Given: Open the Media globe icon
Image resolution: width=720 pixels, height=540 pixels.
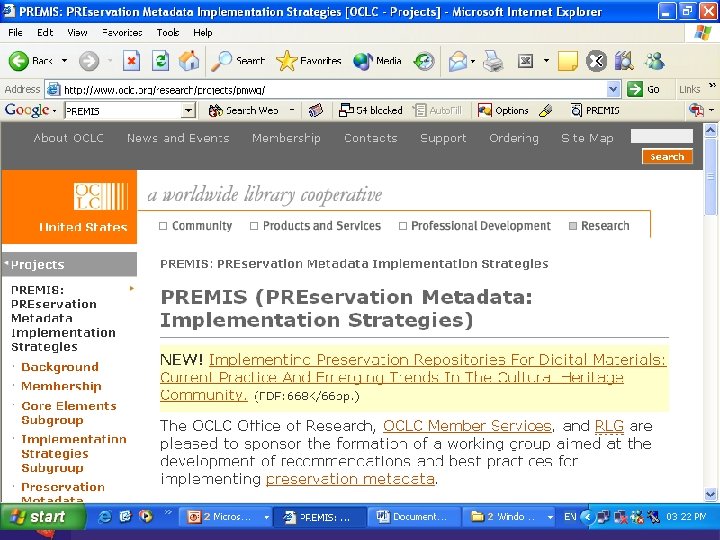Looking at the screenshot, I should (363, 61).
